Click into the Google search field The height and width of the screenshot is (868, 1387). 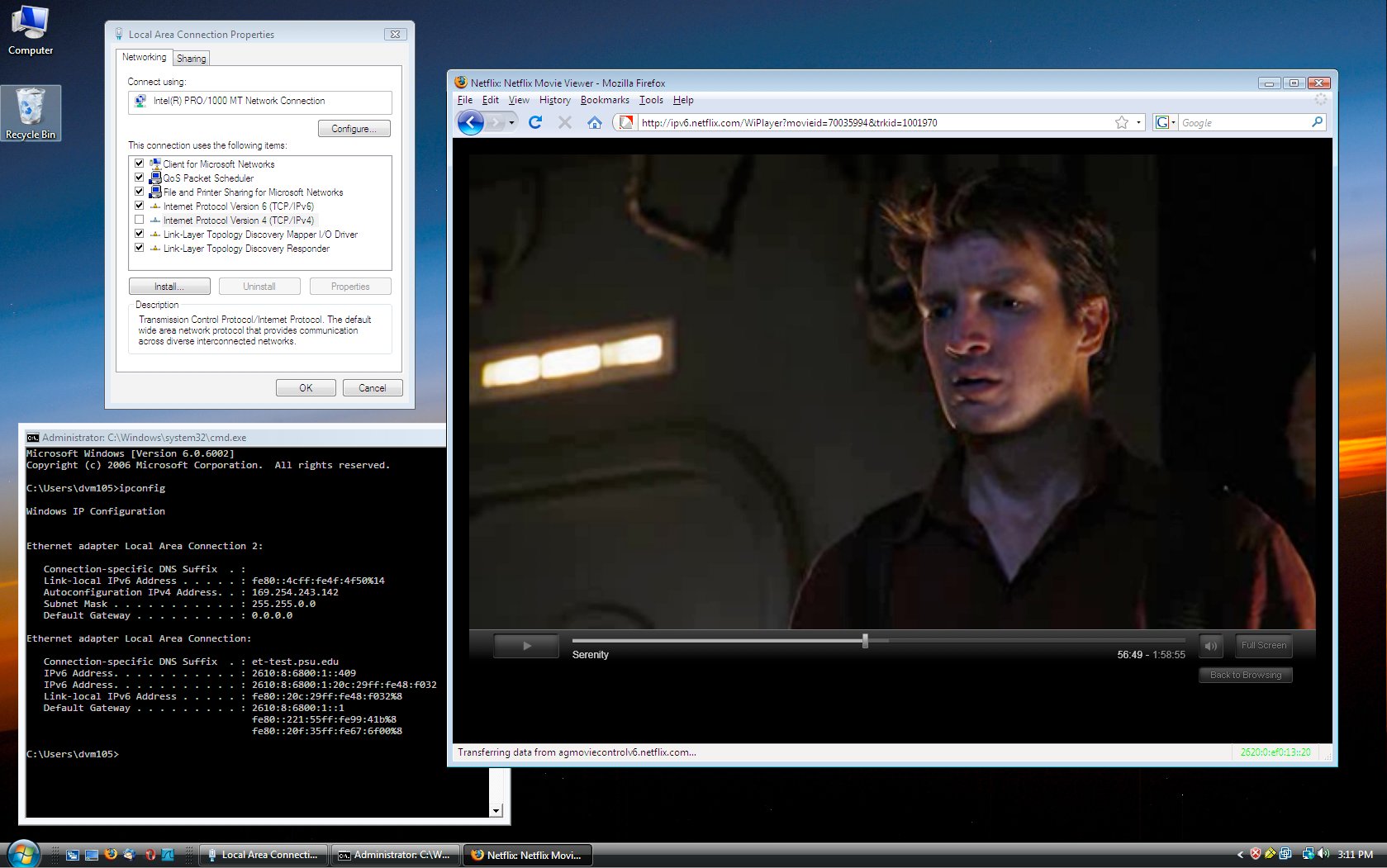click(x=1243, y=122)
